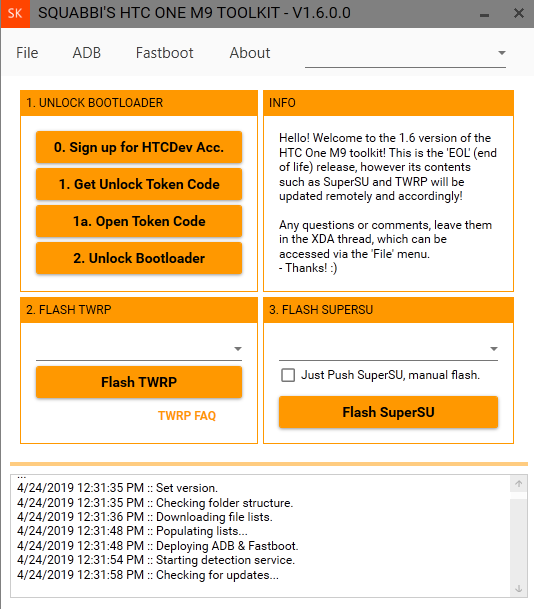This screenshot has width=534, height=609.
Task: Click Sign up for HTCDev Acc. button
Action: point(139,147)
